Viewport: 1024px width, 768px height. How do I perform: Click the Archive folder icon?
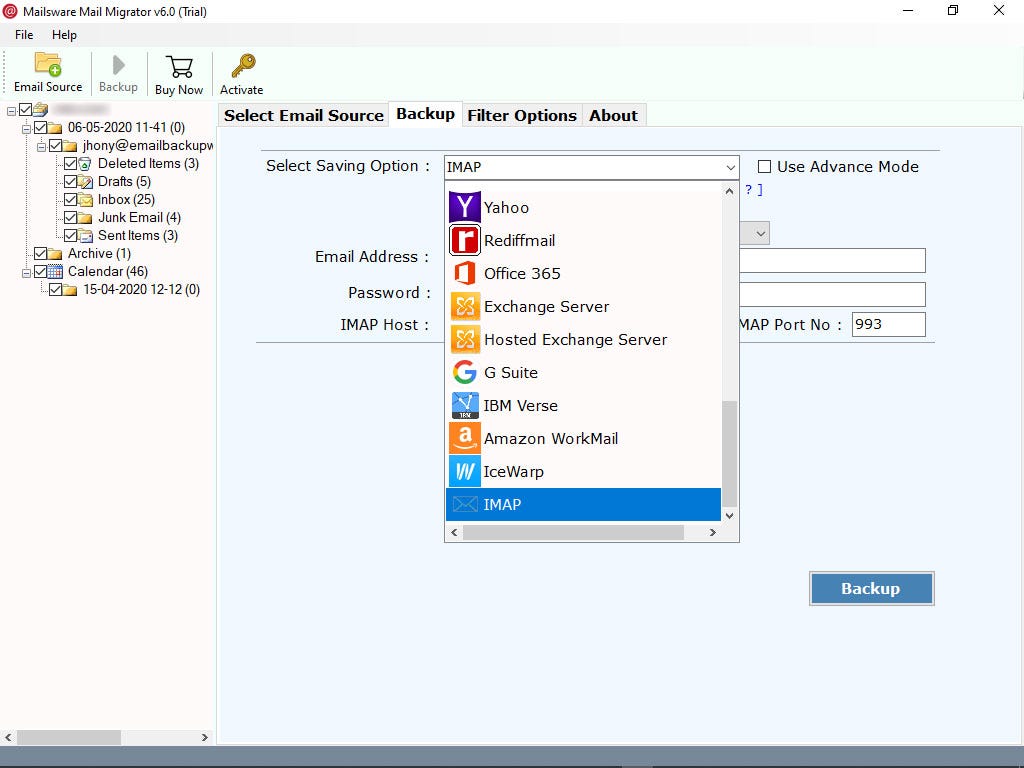[56, 253]
